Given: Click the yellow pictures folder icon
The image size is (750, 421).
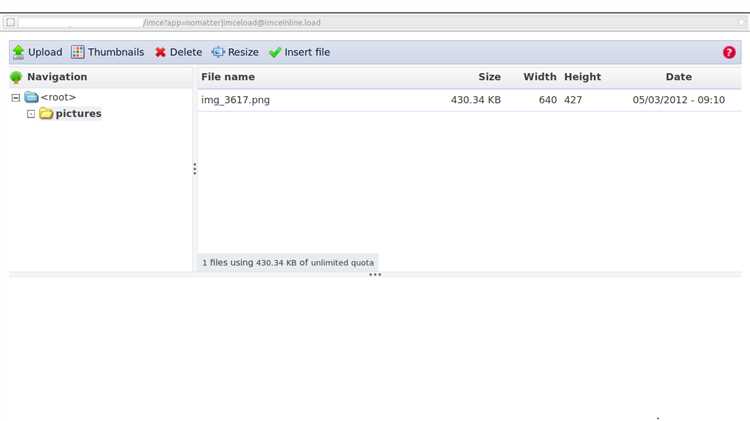Looking at the screenshot, I should (x=46, y=113).
